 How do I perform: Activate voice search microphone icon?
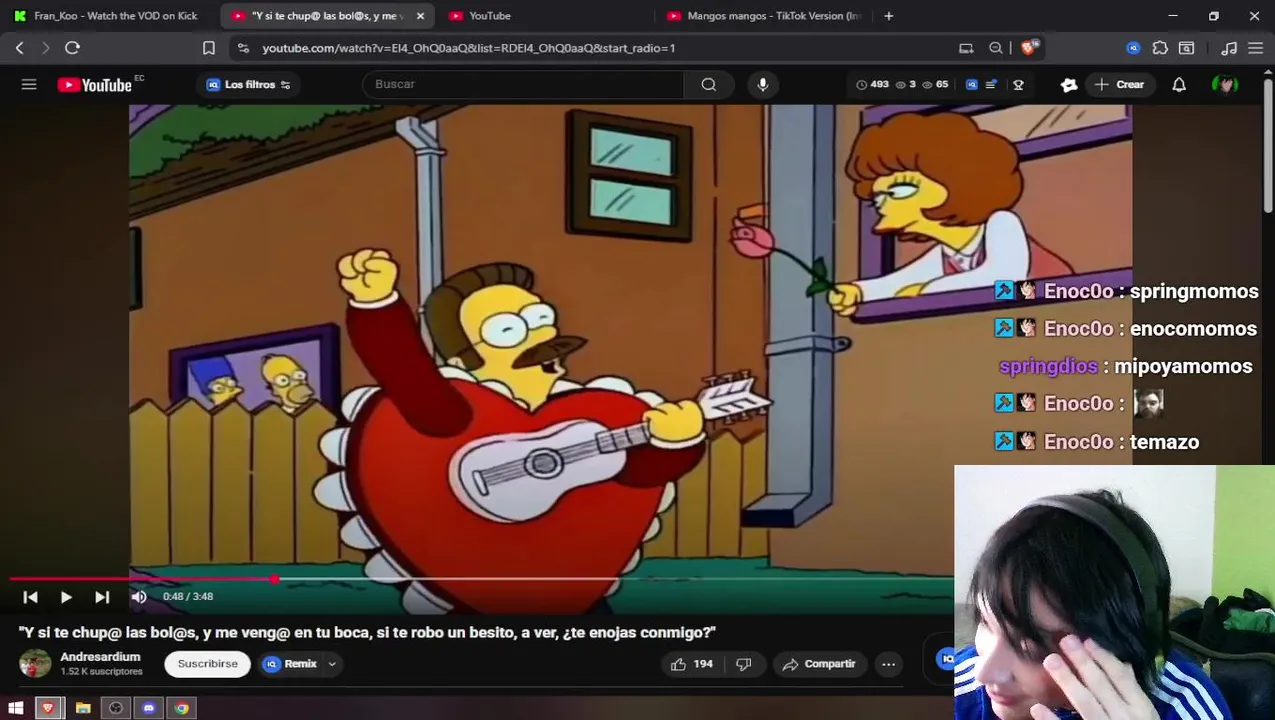pos(763,84)
